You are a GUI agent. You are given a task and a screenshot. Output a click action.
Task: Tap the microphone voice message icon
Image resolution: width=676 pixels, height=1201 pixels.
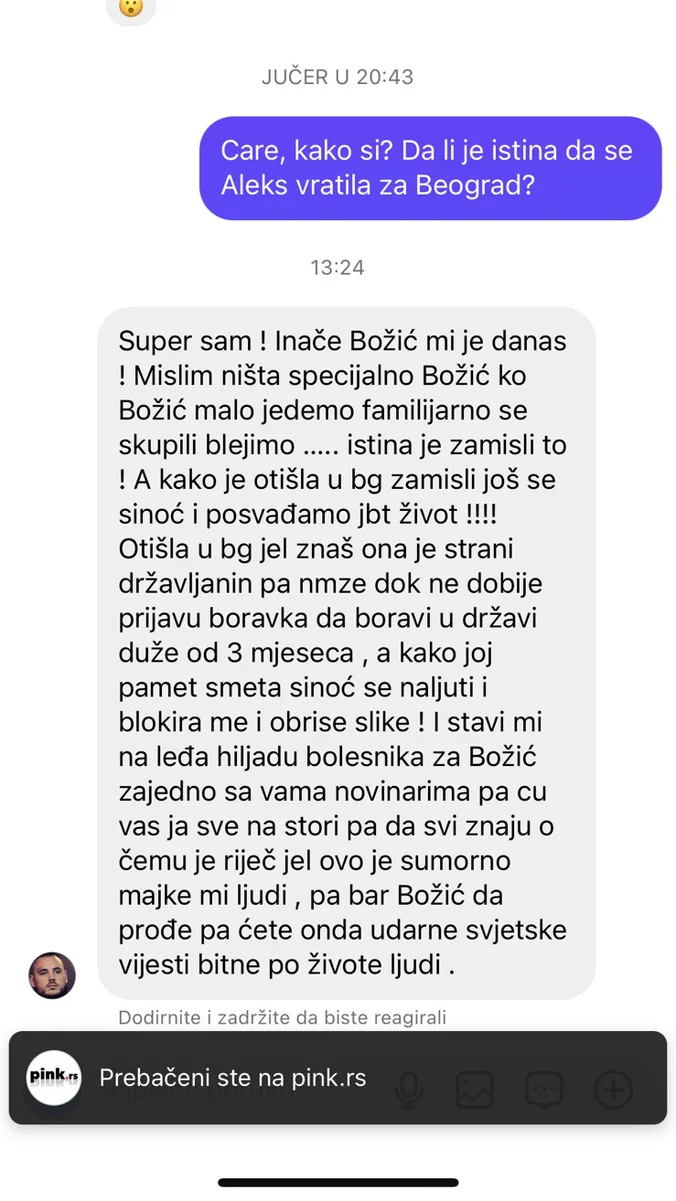[x=407, y=1088]
